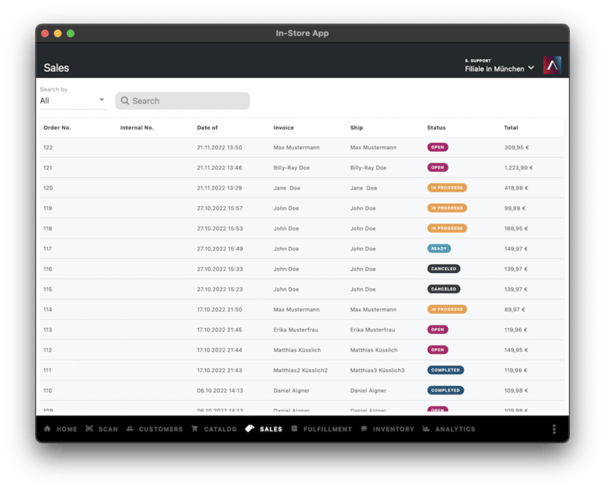
Task: Click IN PROGRESS badge of order 120
Action: point(447,188)
